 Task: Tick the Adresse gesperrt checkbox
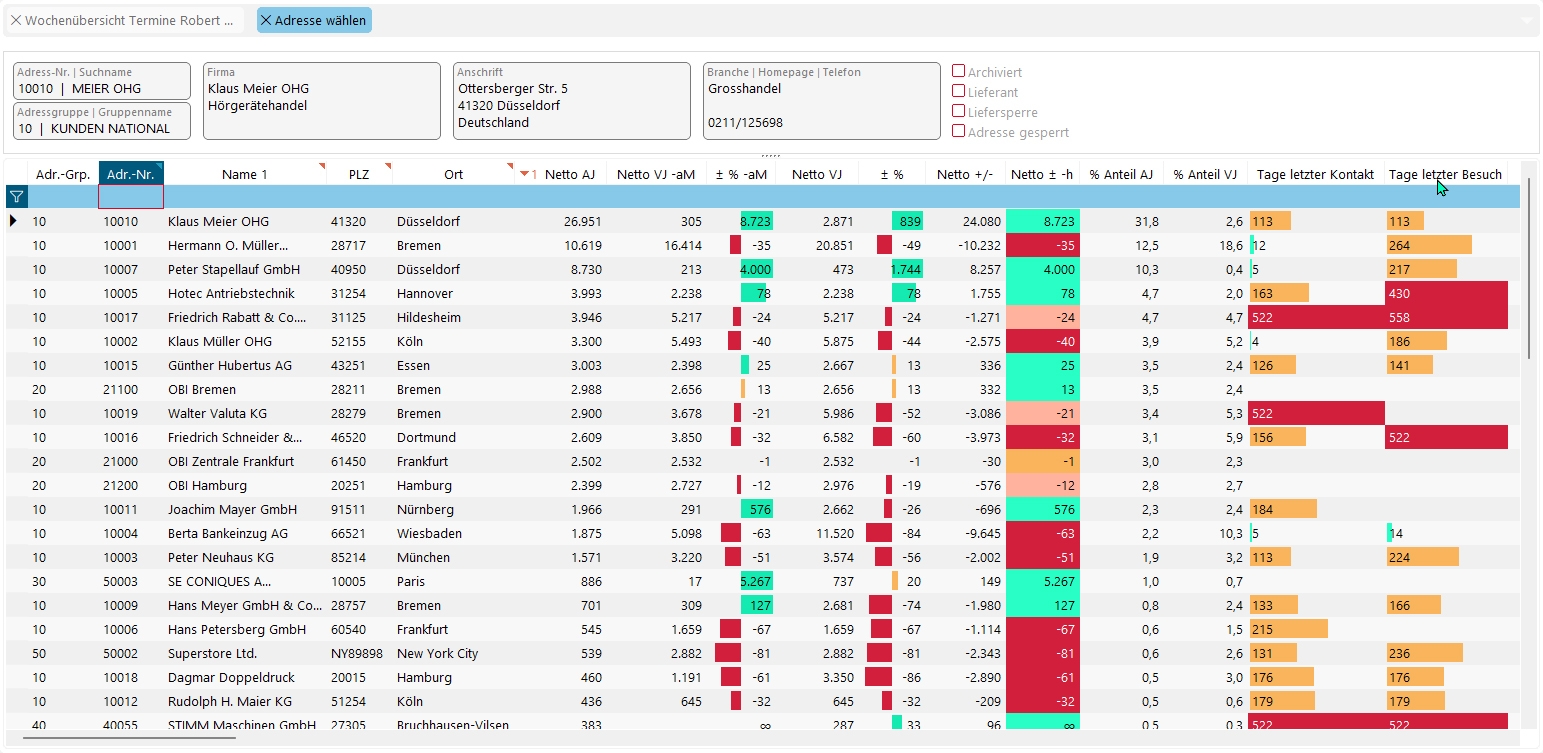(x=958, y=131)
